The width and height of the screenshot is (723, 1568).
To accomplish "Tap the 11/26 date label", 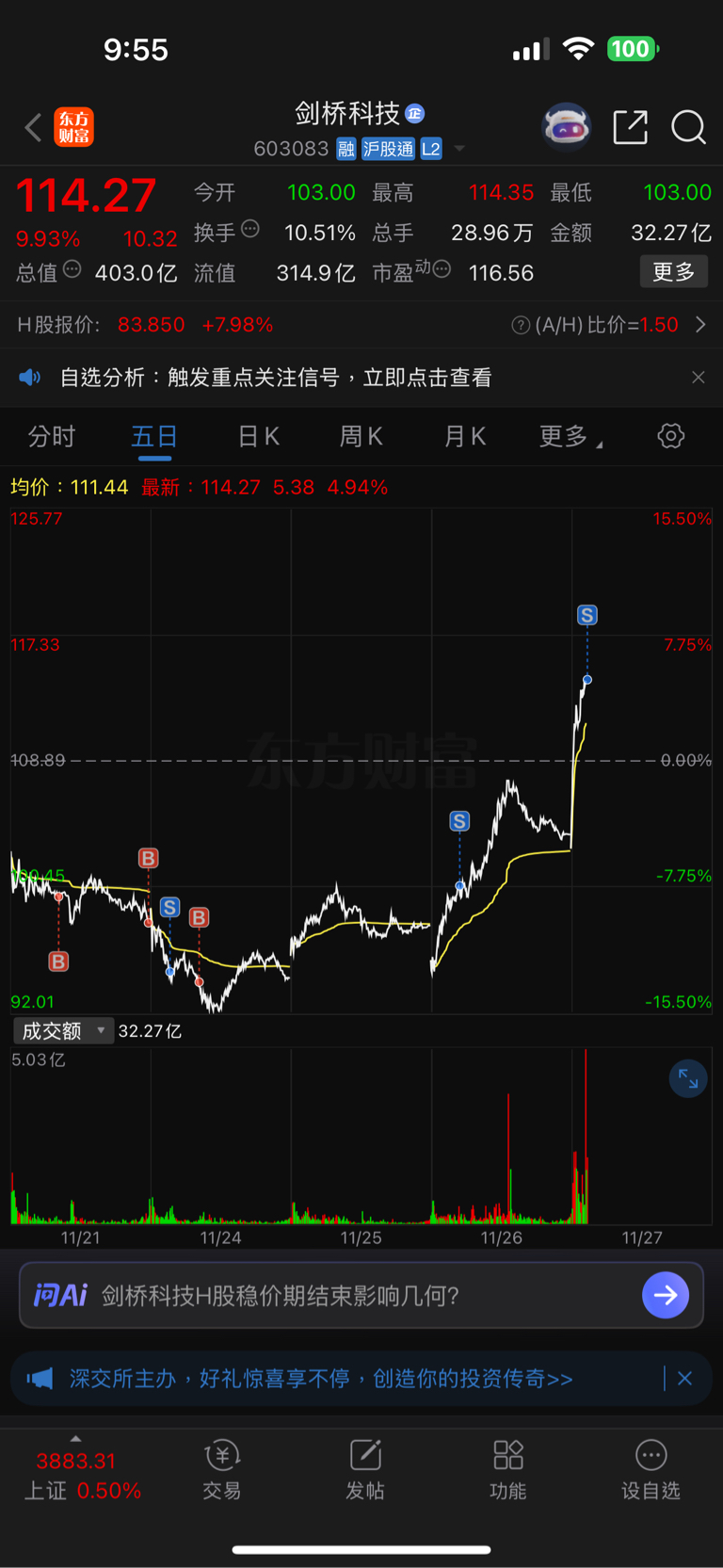I will (x=501, y=1237).
